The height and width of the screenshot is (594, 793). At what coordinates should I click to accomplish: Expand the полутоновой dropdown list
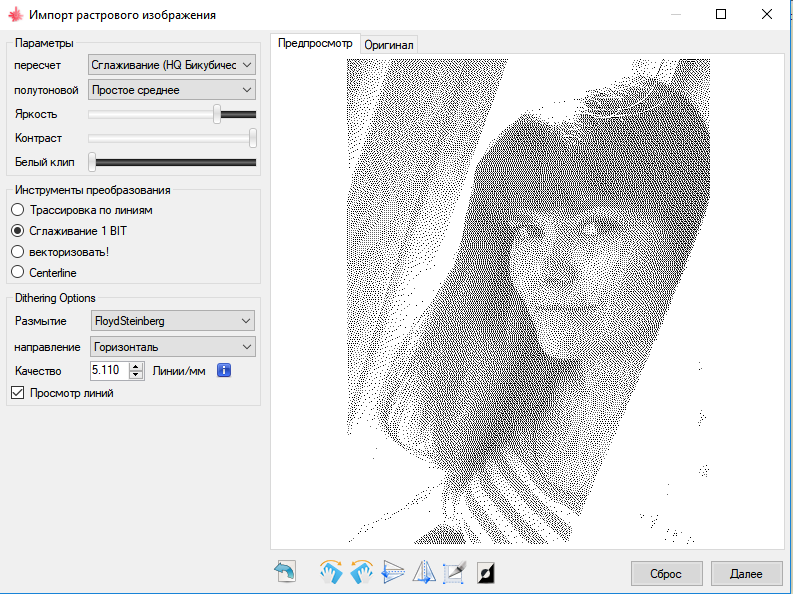pyautogui.click(x=172, y=90)
